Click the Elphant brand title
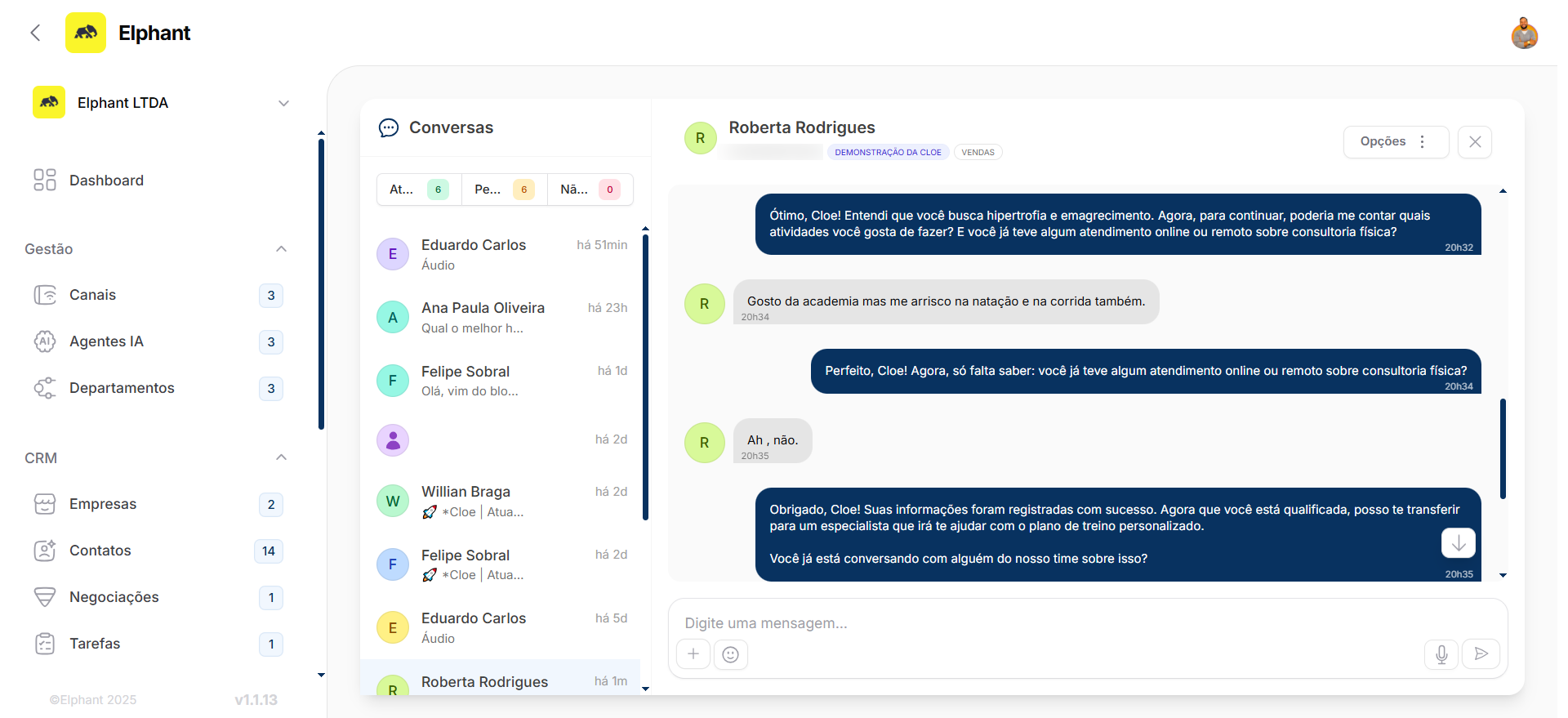Image resolution: width=1568 pixels, height=718 pixels. [154, 33]
